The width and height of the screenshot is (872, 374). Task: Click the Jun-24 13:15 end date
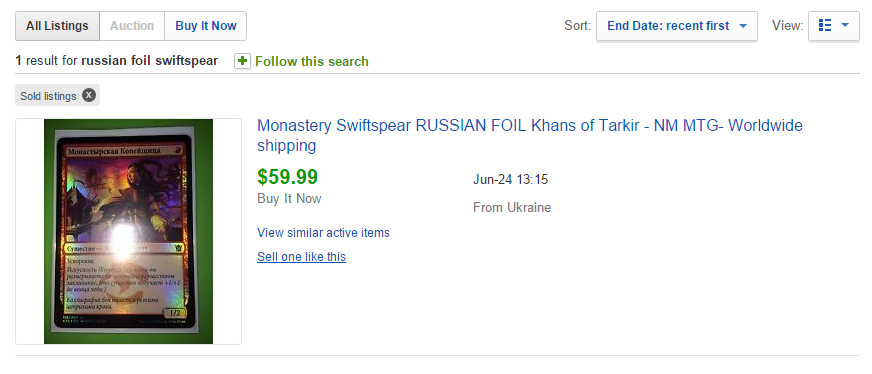coord(511,179)
